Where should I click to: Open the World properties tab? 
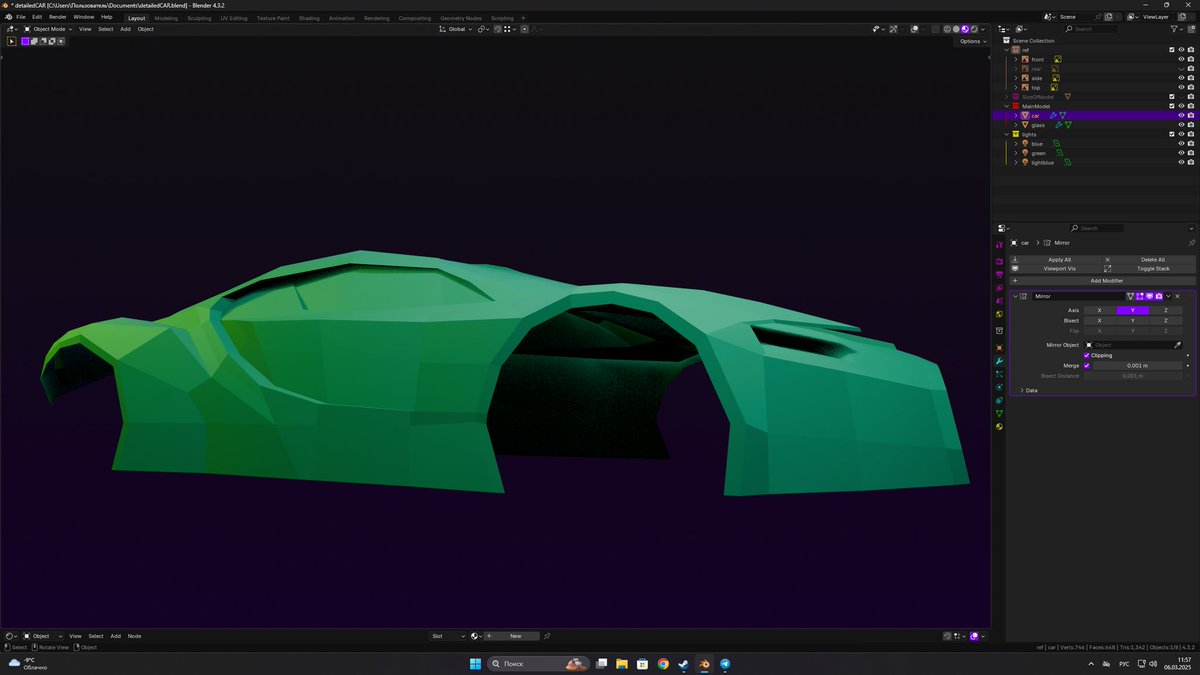(x=999, y=314)
